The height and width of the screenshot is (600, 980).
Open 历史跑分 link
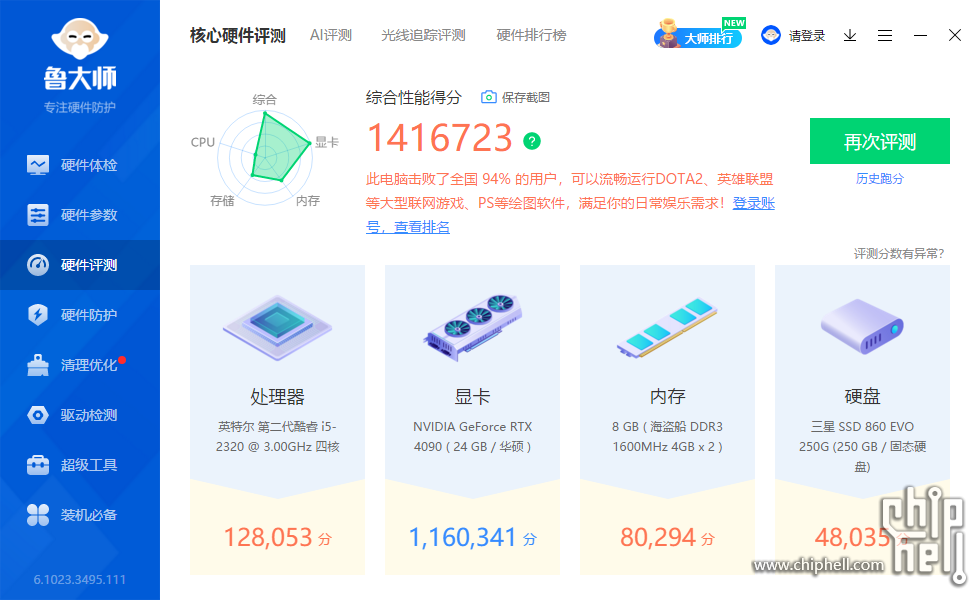[879, 179]
